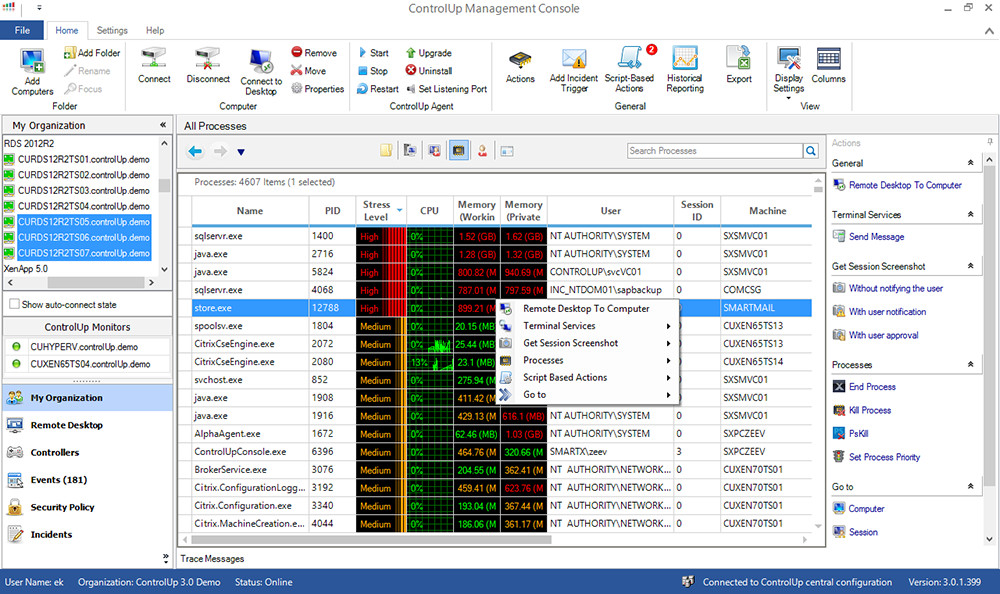This screenshot has height=594, width=1000.
Task: Upgrade the ControlUp Agent
Action: [x=429, y=53]
